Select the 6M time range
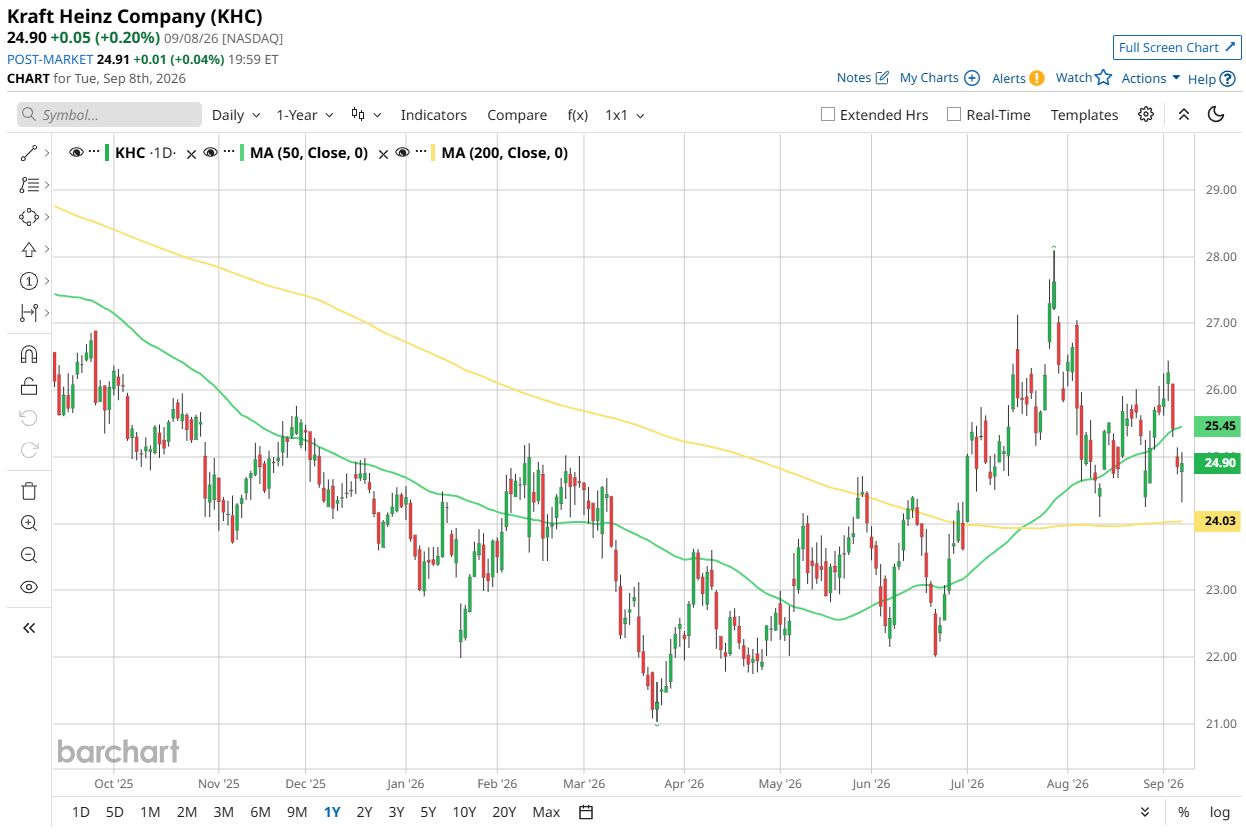Screen dimensions: 1246x838 (x=260, y=811)
